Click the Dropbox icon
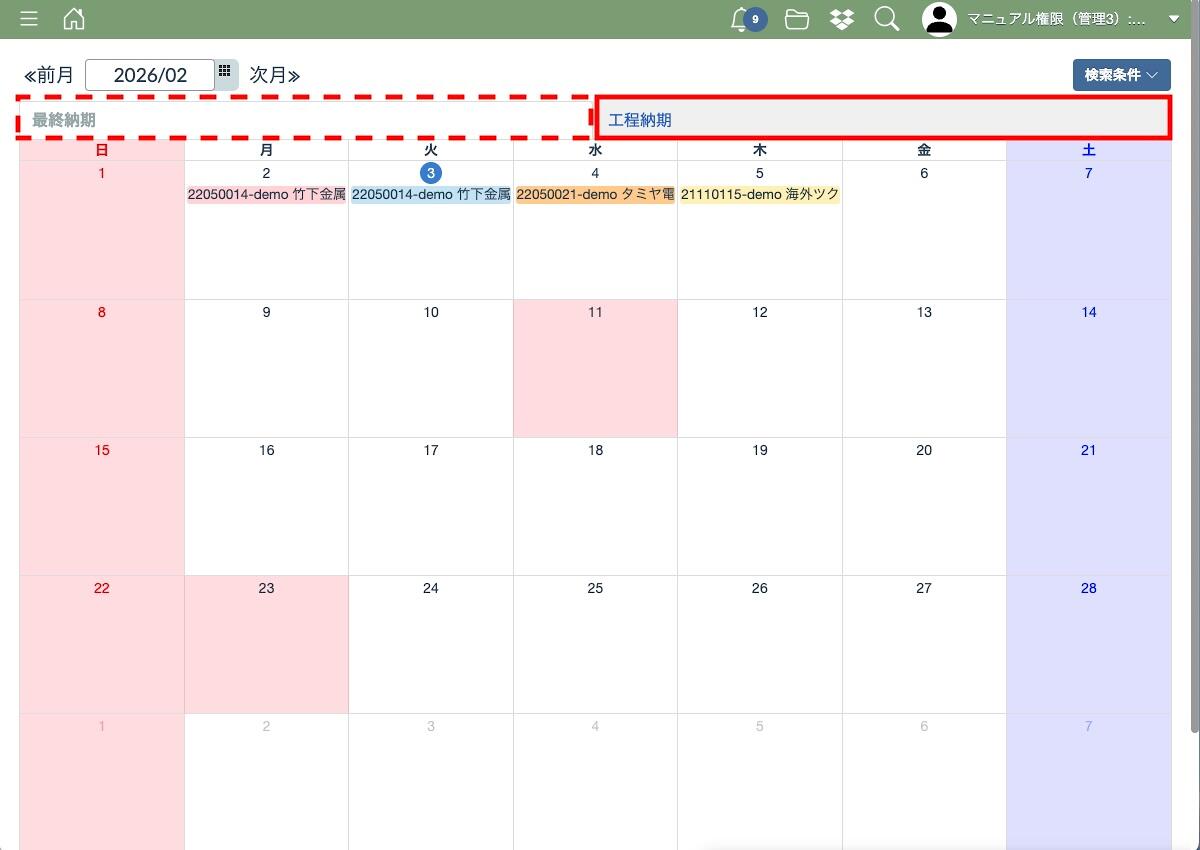1200x850 pixels. pyautogui.click(x=842, y=19)
